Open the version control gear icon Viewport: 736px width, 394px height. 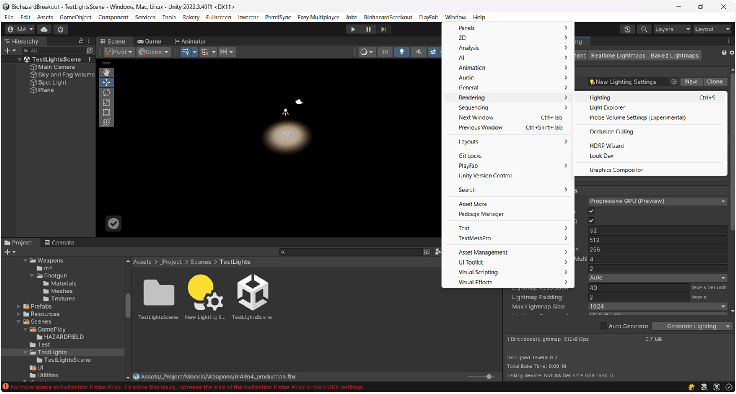(x=60, y=29)
